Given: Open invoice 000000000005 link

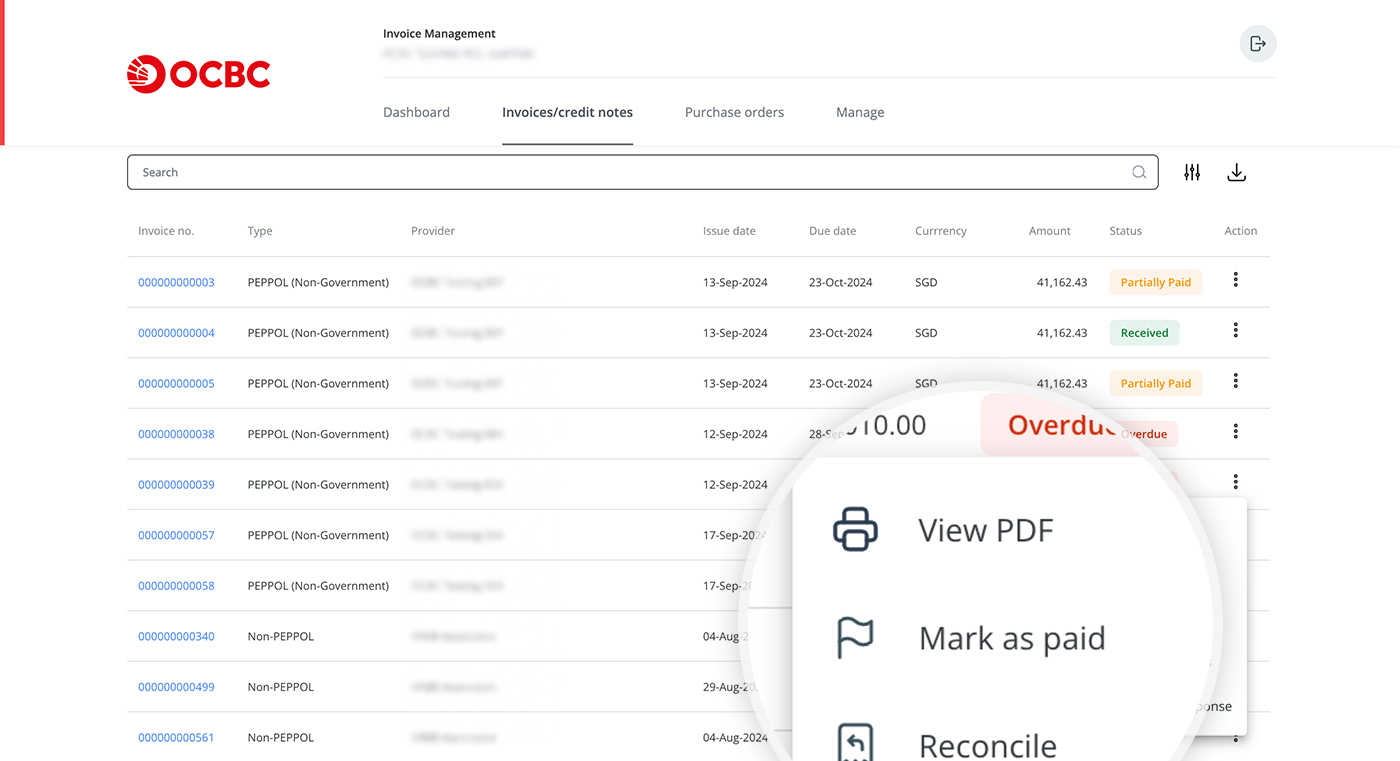Looking at the screenshot, I should pyautogui.click(x=176, y=383).
